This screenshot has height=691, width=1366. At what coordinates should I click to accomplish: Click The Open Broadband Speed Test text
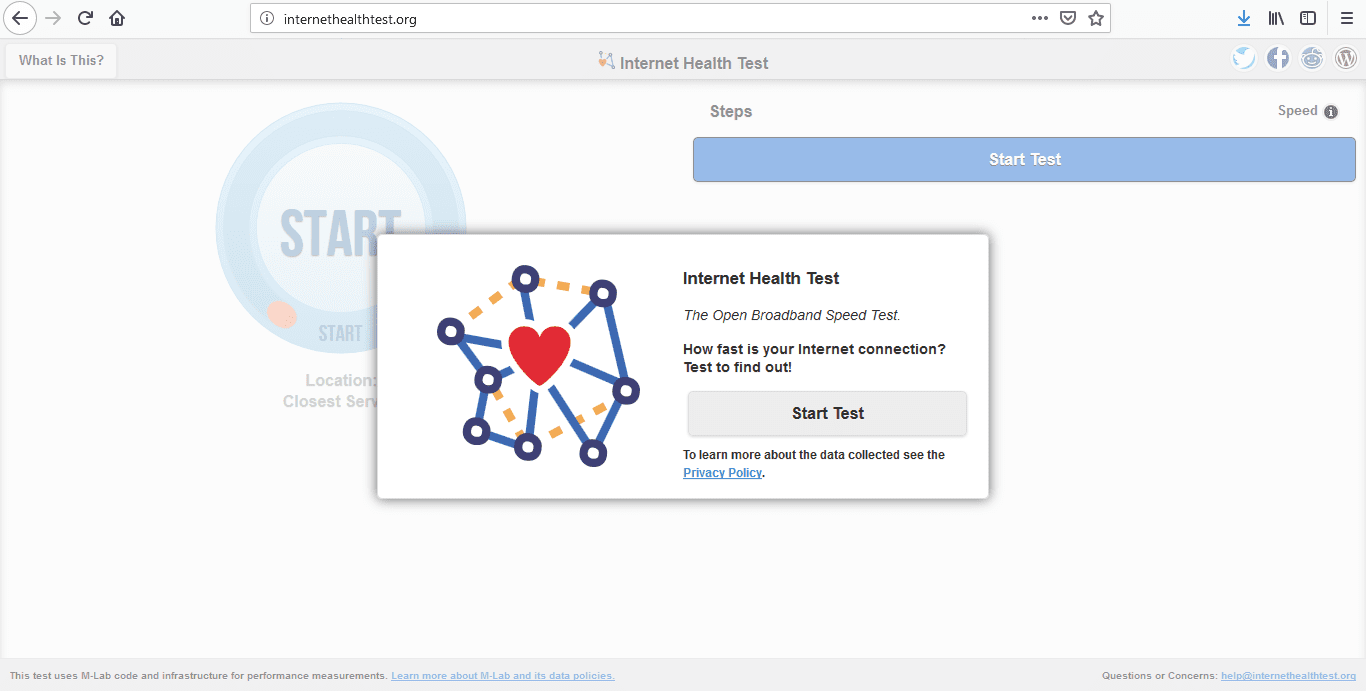click(792, 315)
